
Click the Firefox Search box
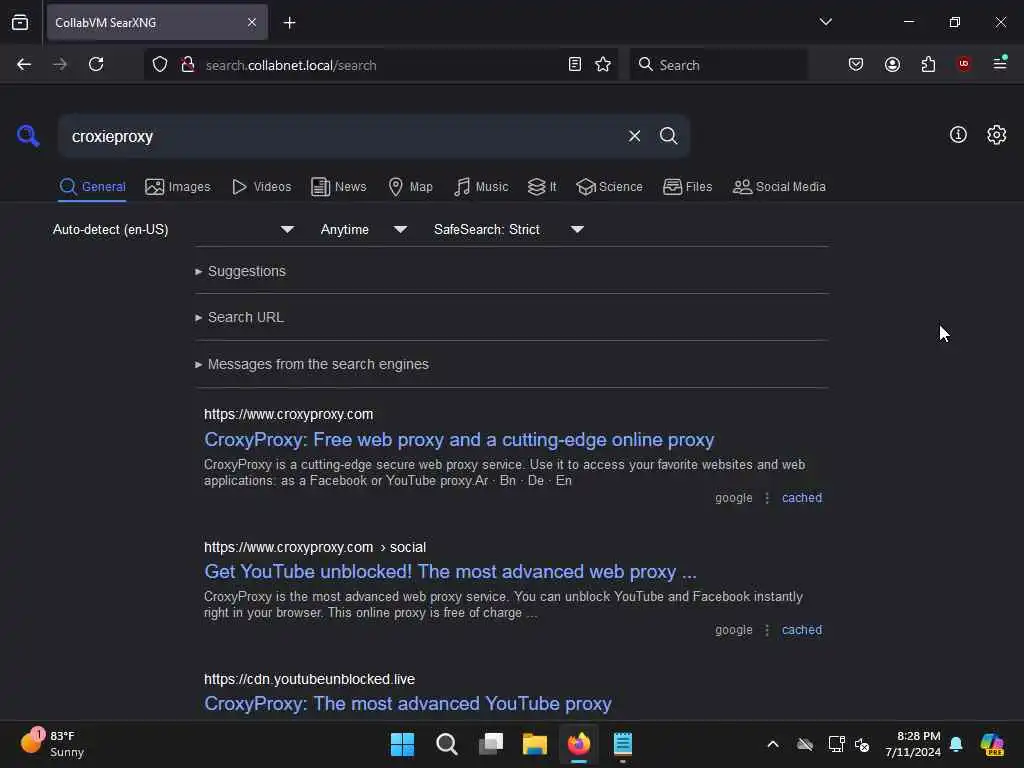[x=718, y=65]
